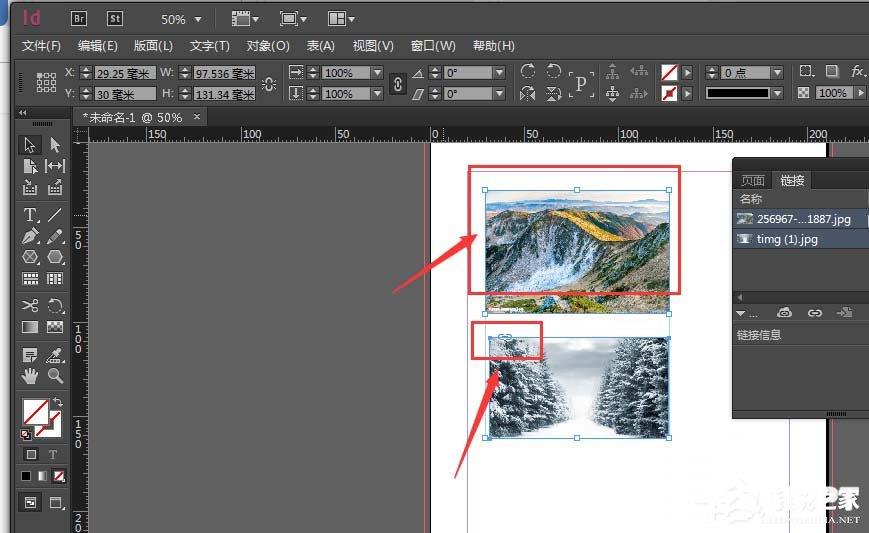Click relink icon in Links panel
Viewport: 869px width, 533px height.
[815, 313]
